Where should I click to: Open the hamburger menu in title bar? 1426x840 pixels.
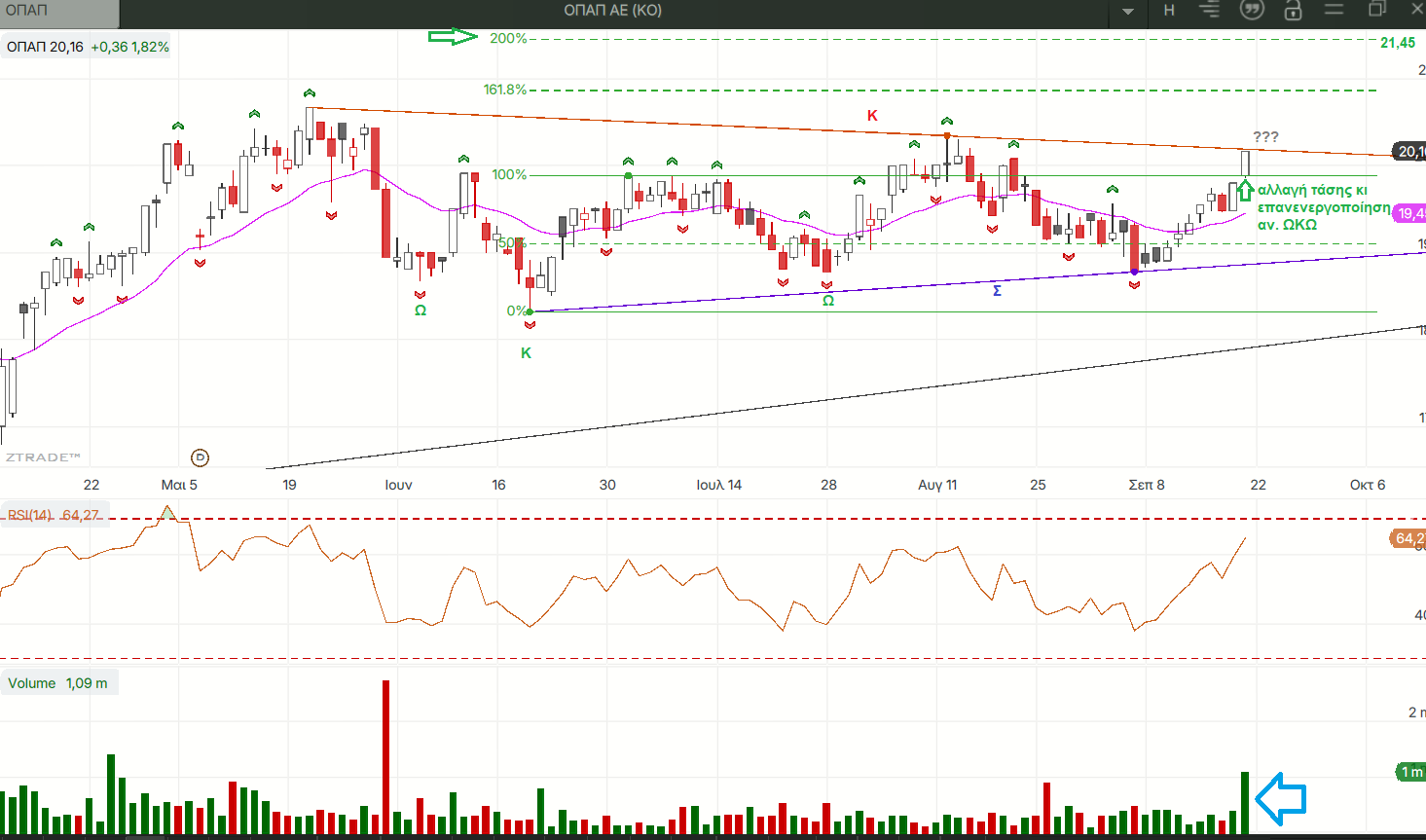point(1334,10)
